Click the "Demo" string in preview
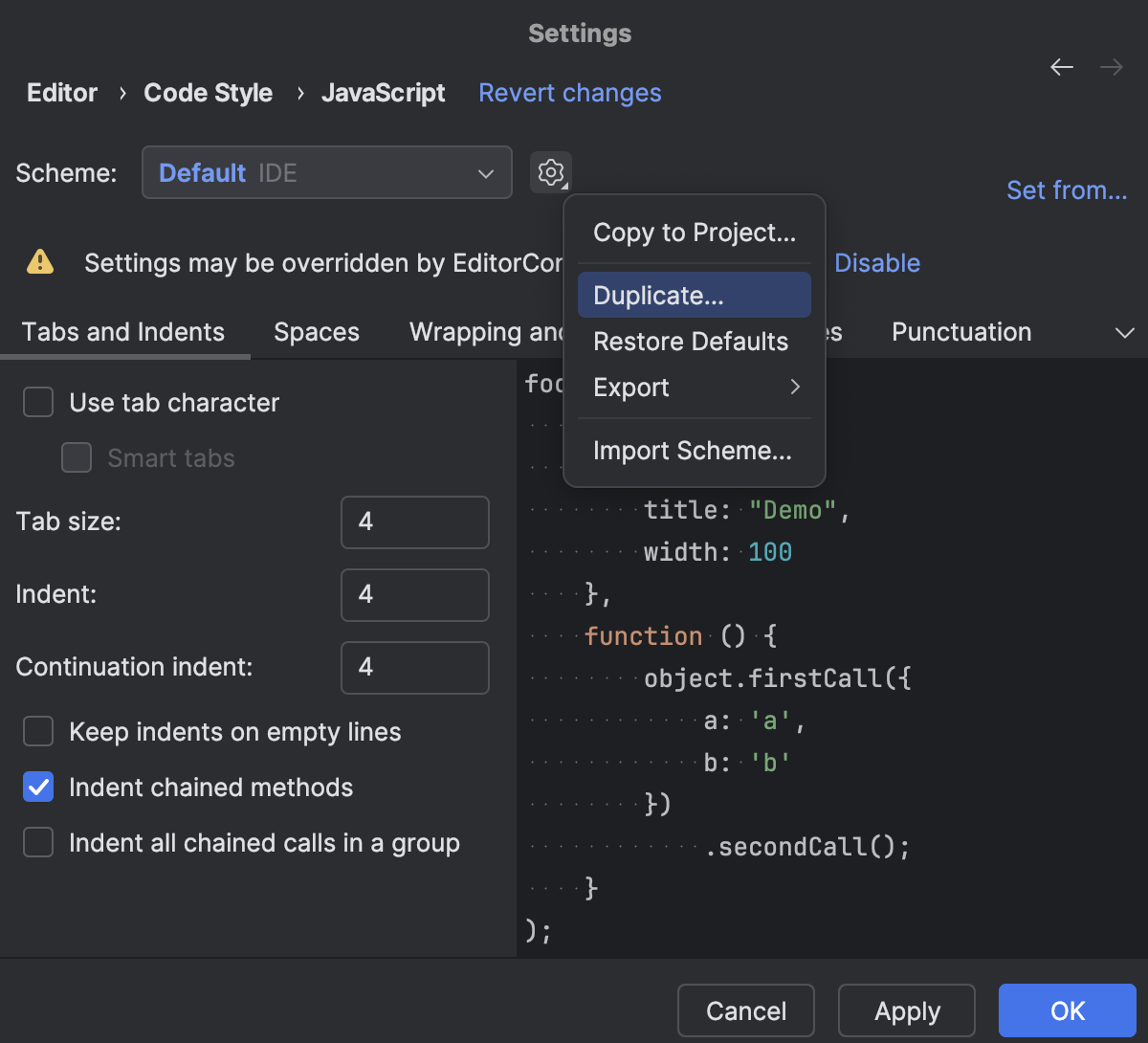This screenshot has height=1043, width=1148. coord(793,510)
